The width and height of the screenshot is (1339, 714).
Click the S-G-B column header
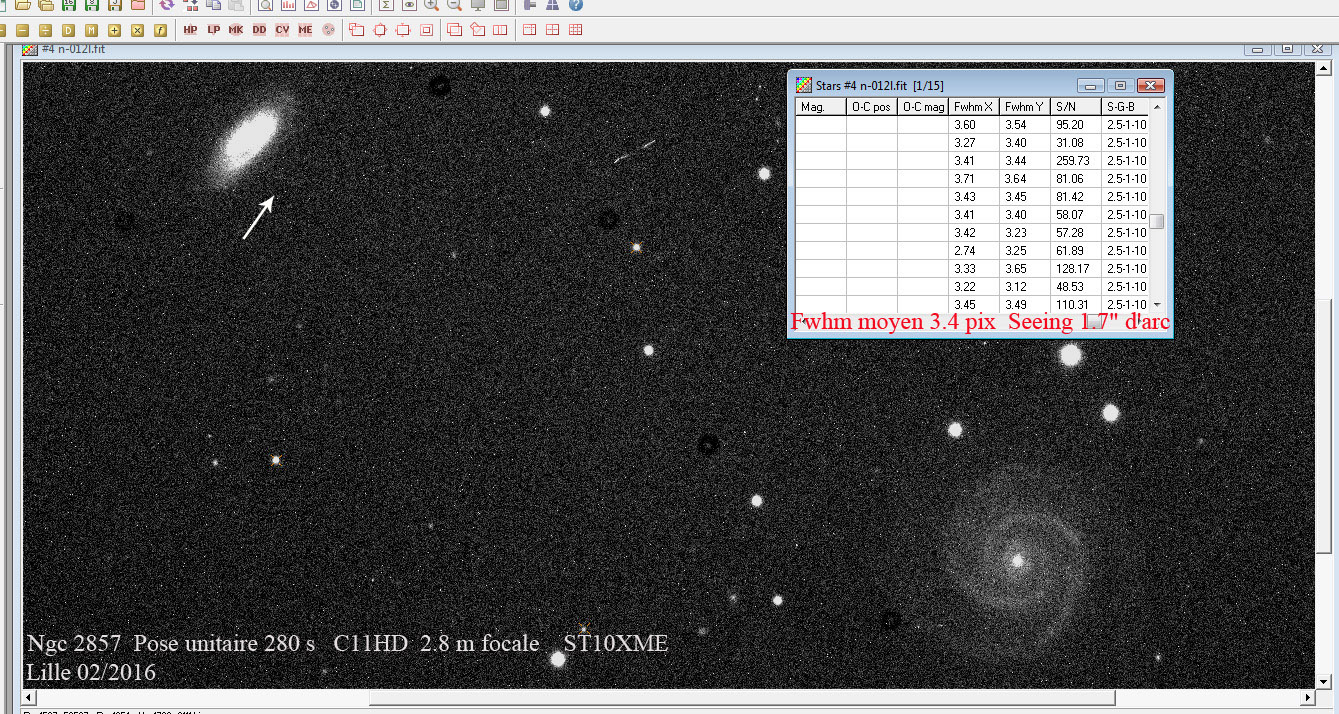(x=1125, y=107)
